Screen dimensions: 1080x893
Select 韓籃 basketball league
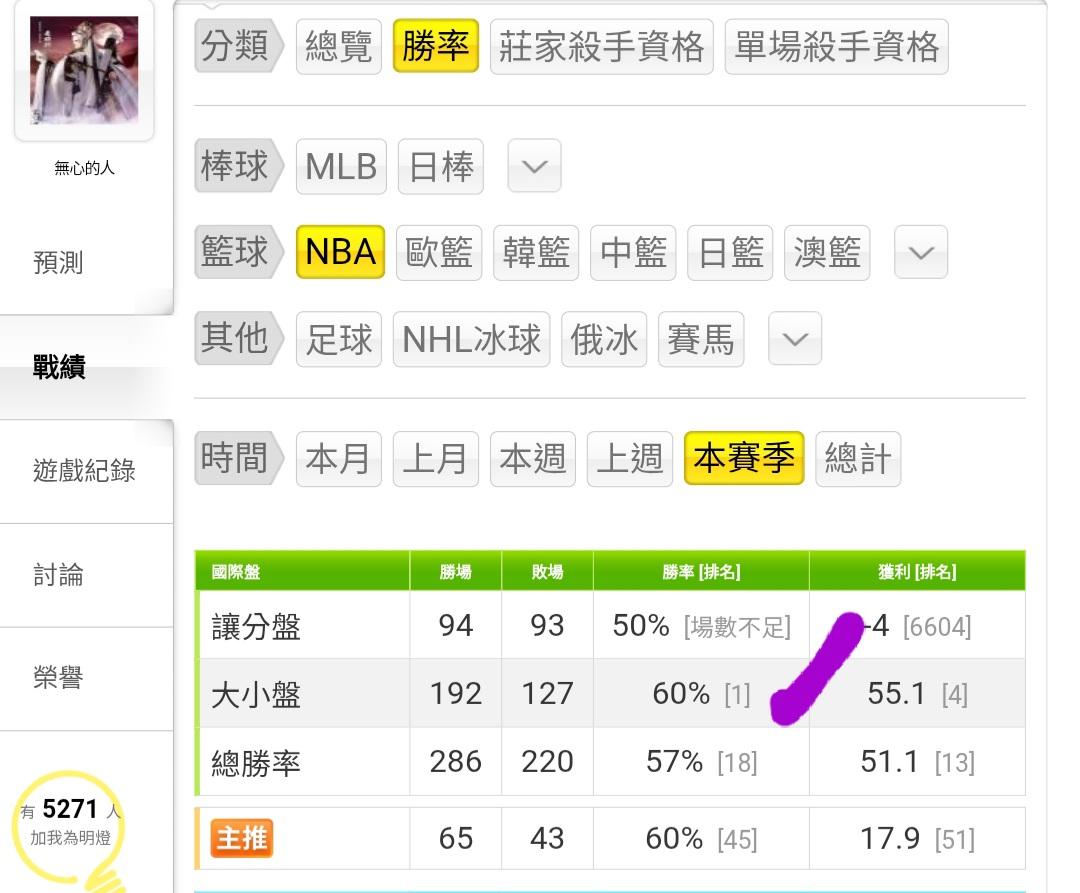tap(536, 253)
